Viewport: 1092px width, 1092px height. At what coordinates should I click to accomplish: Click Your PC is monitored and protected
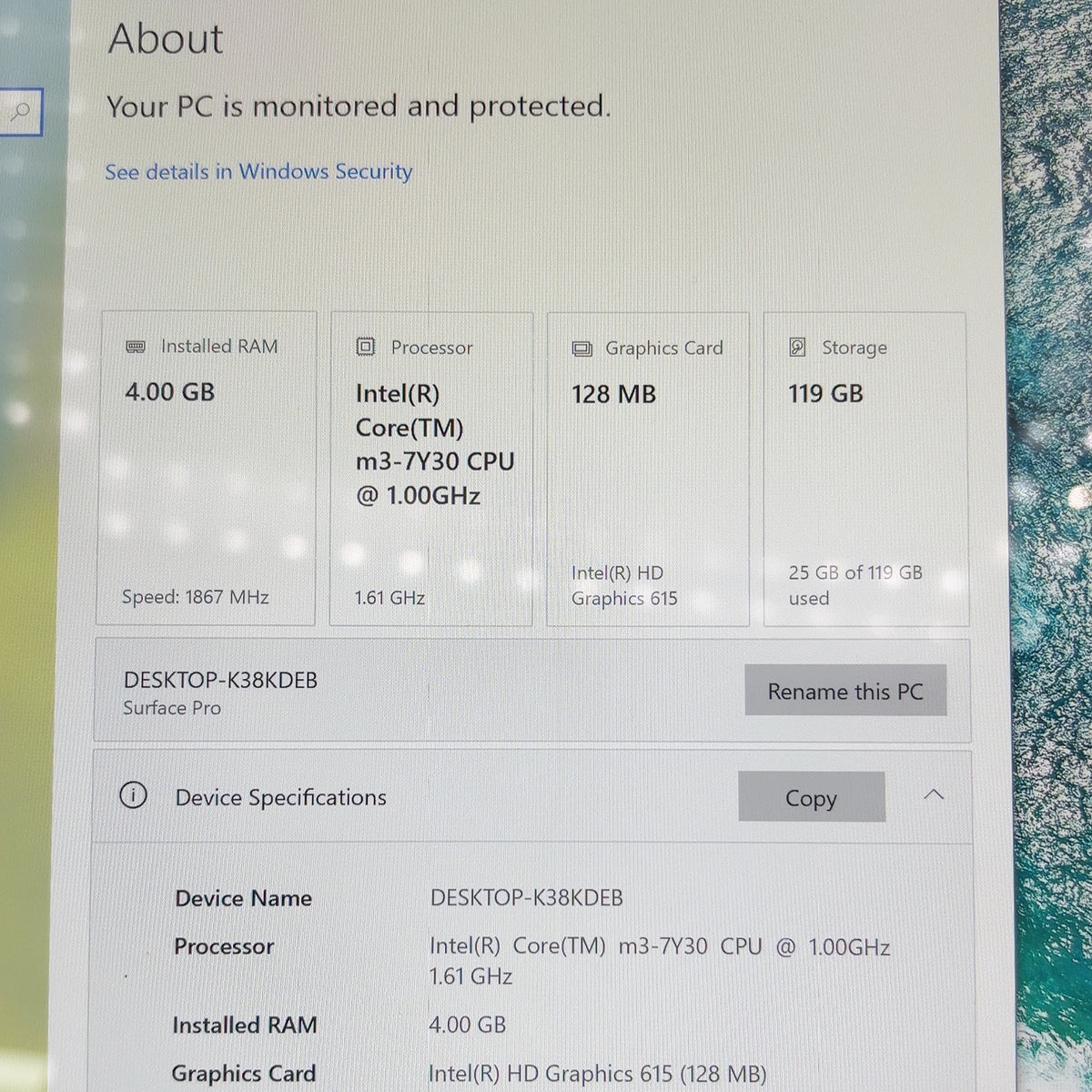(x=359, y=106)
